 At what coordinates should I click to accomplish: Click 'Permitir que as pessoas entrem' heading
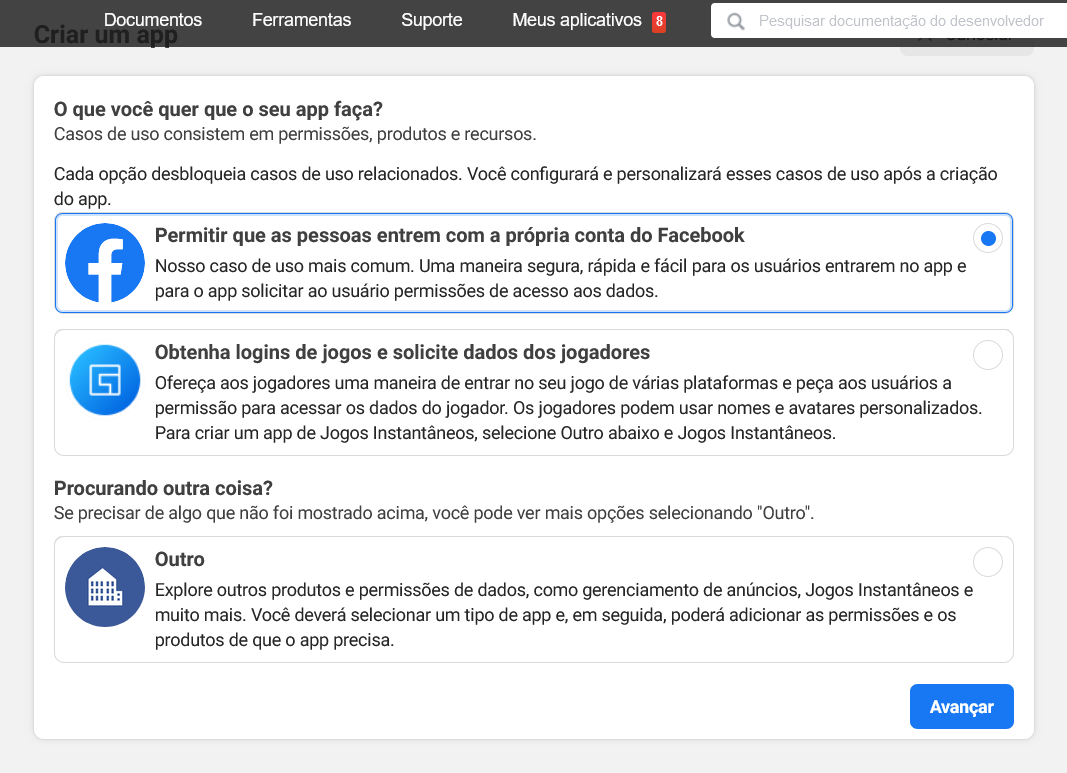(449, 235)
